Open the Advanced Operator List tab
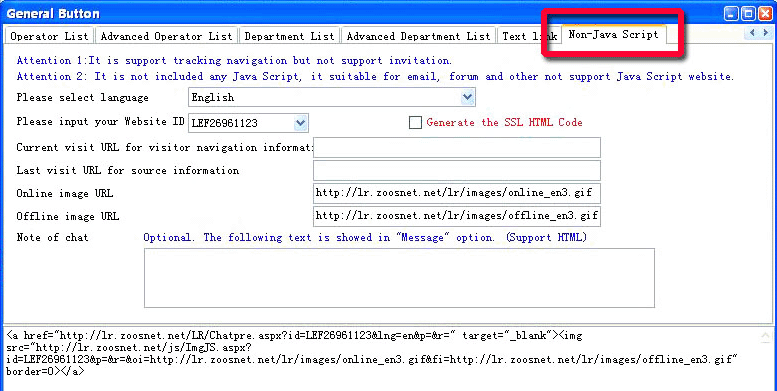 pyautogui.click(x=166, y=36)
